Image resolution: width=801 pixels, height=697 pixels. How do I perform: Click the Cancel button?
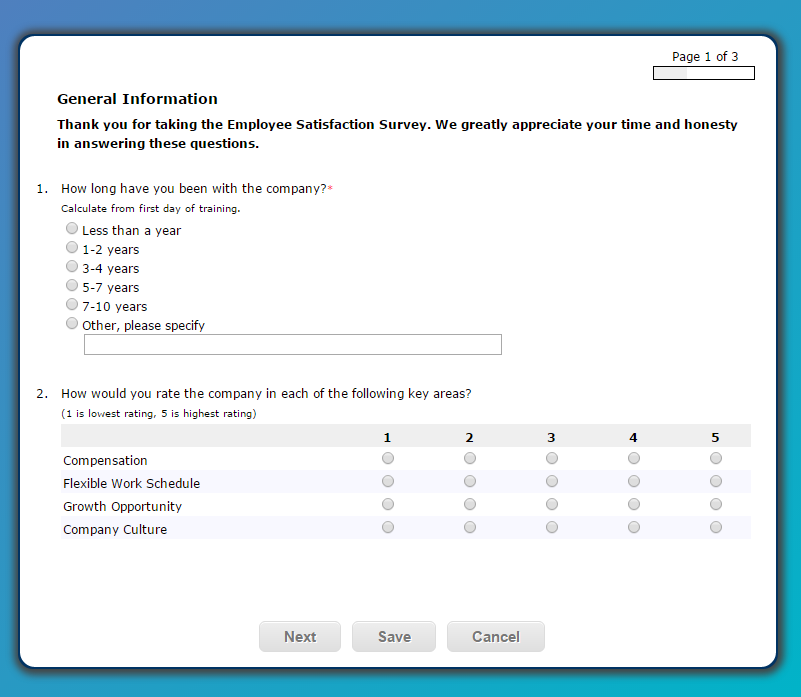(x=495, y=636)
